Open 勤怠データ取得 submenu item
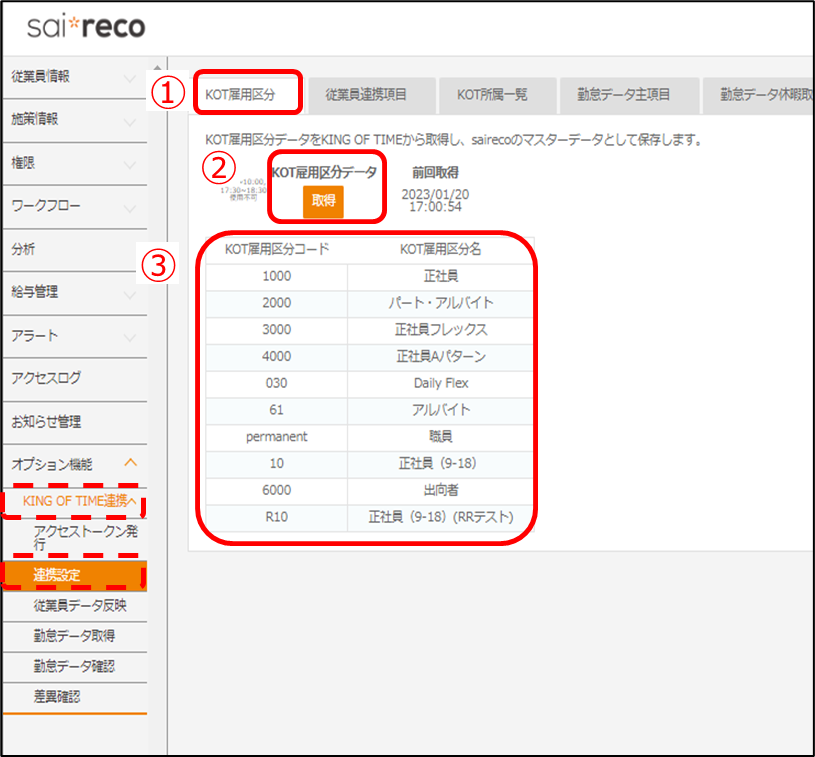Viewport: 815px width, 757px height. [x=74, y=636]
